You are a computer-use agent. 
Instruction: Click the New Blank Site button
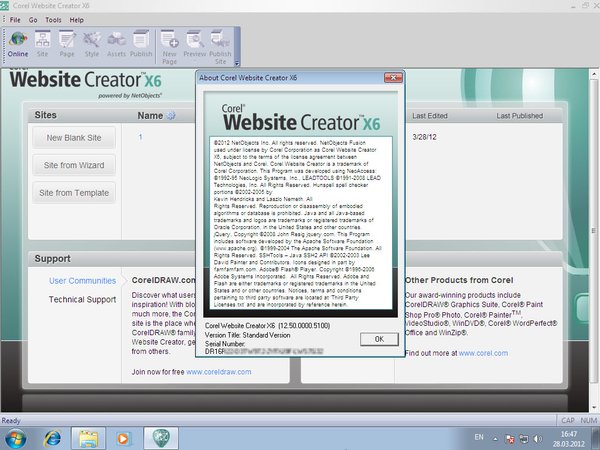75,137
